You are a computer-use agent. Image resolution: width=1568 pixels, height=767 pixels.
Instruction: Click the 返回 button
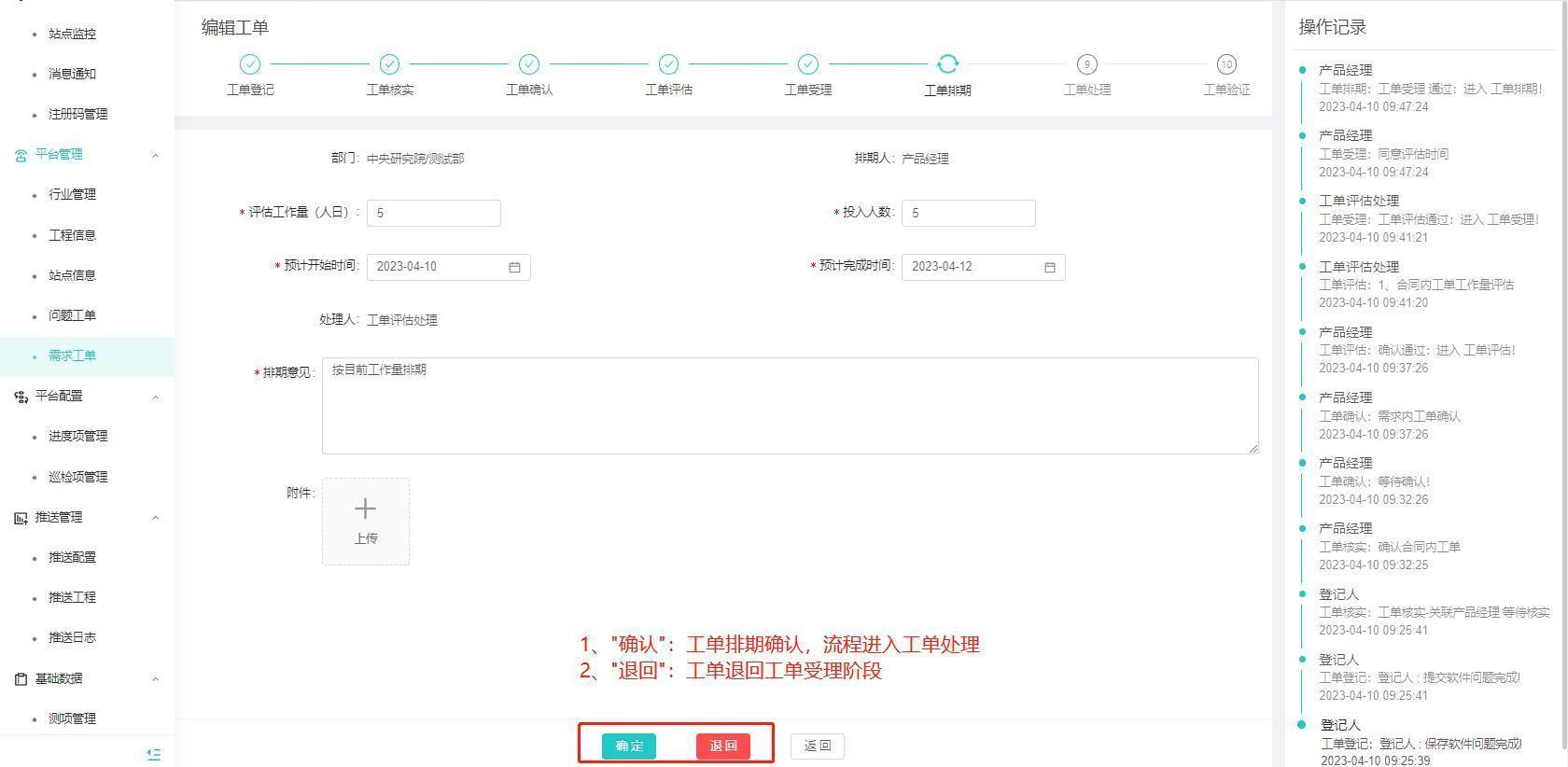817,746
